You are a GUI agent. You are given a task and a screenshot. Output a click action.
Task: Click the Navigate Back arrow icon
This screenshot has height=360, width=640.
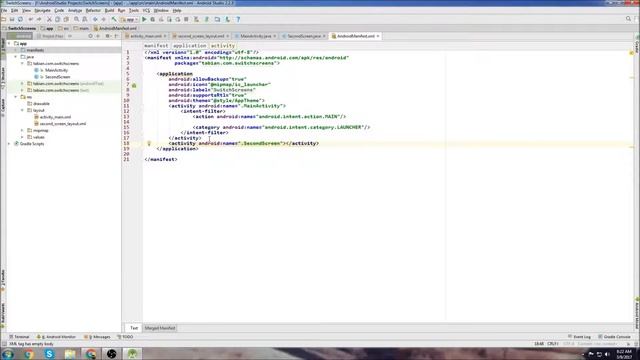95,19
